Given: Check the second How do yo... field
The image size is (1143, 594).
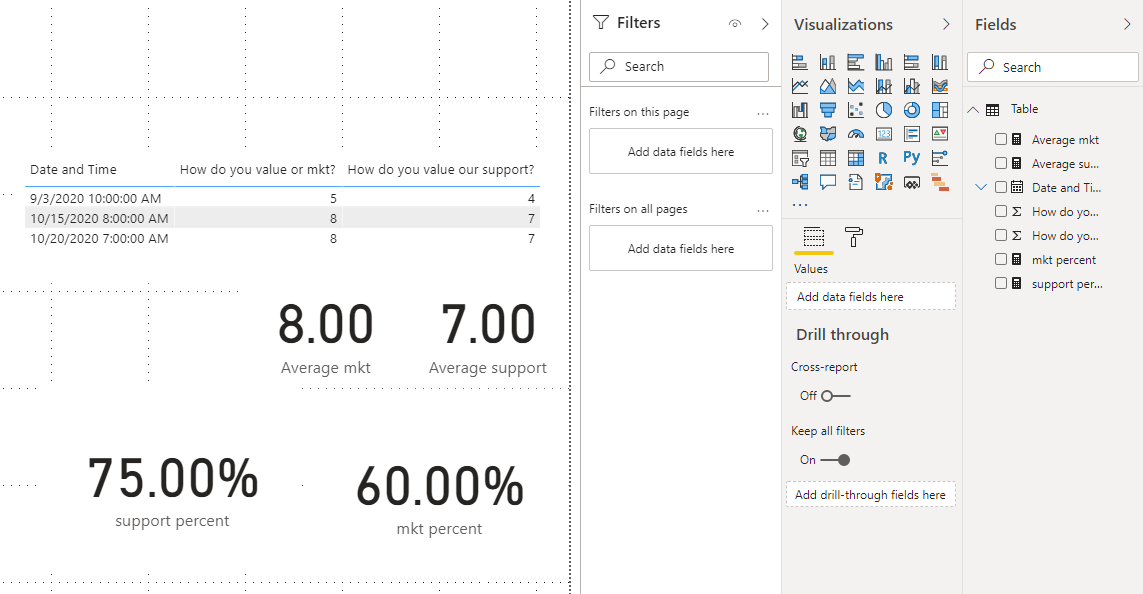Looking at the screenshot, I should (x=1001, y=235).
